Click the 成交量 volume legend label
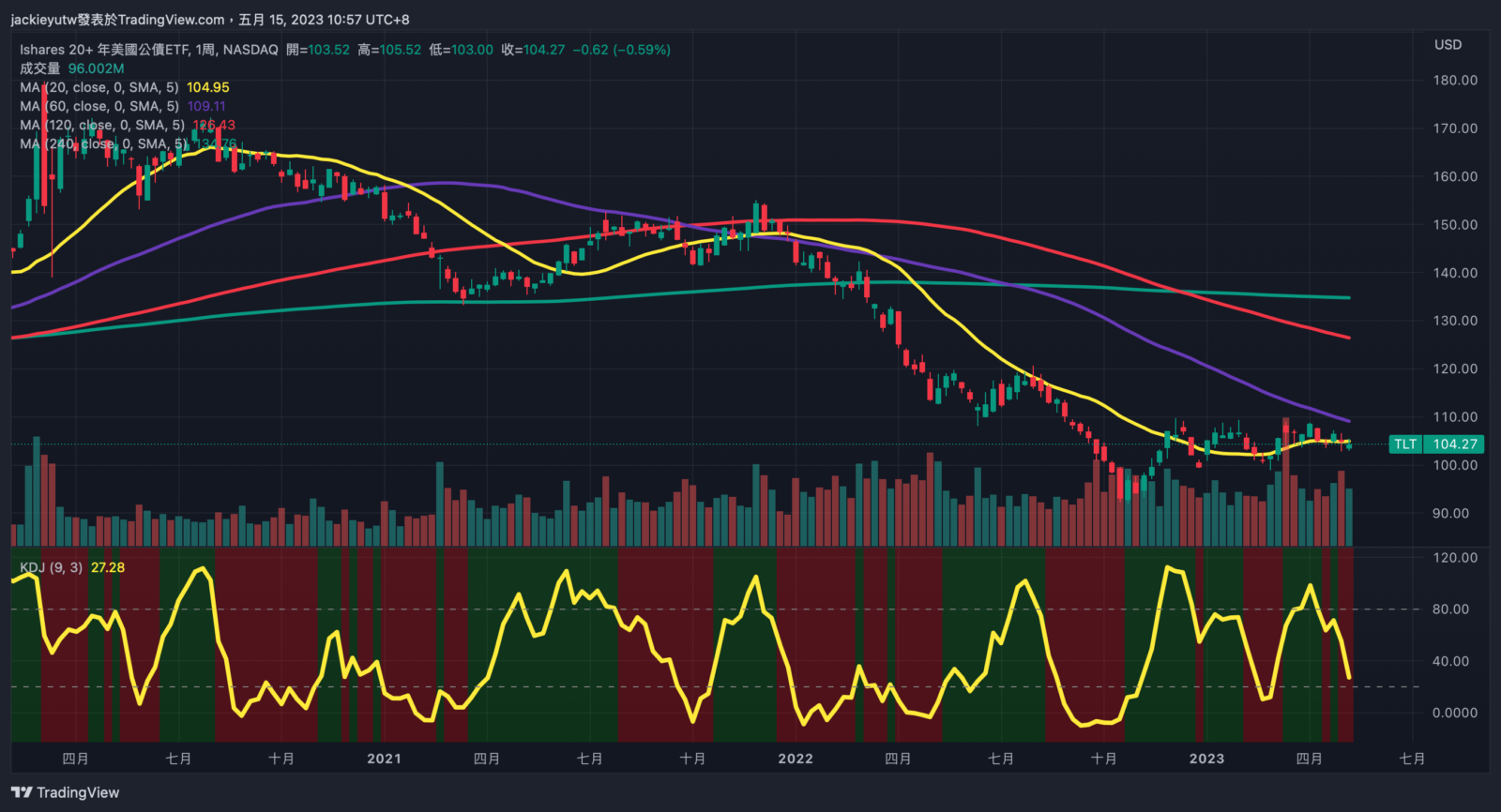 39,68
